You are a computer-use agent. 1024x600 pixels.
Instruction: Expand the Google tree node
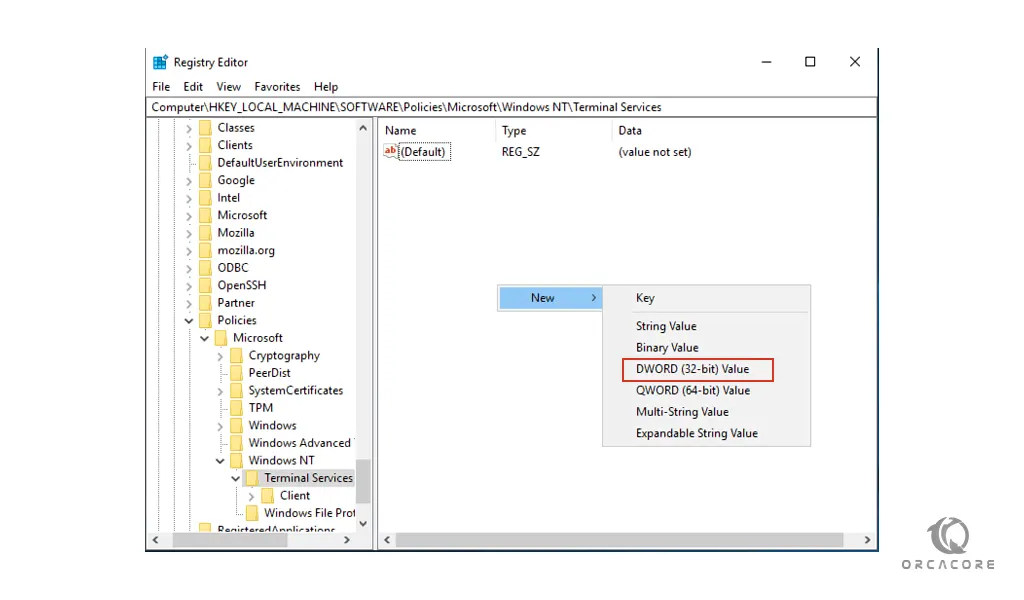[x=189, y=181]
